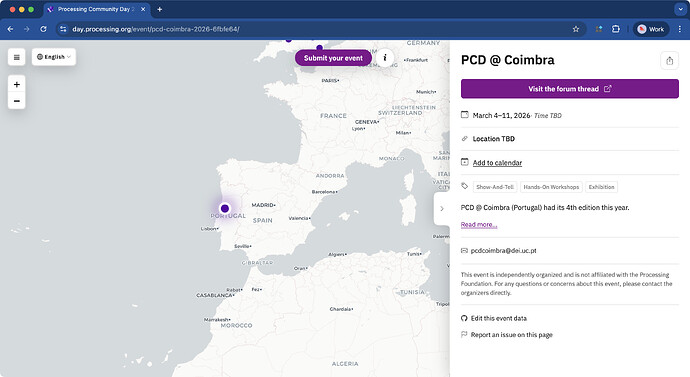Click the GitHub icon beside Edit this event data
This screenshot has width=690, height=377.
[464, 318]
